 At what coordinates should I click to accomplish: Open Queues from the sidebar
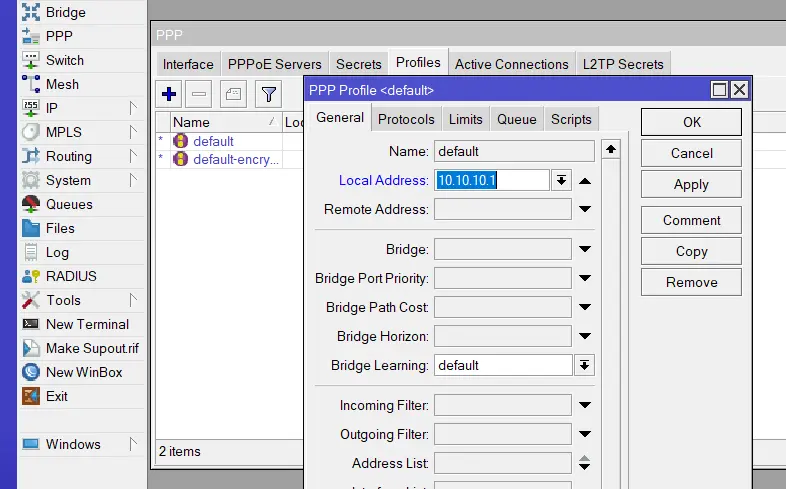[68, 204]
